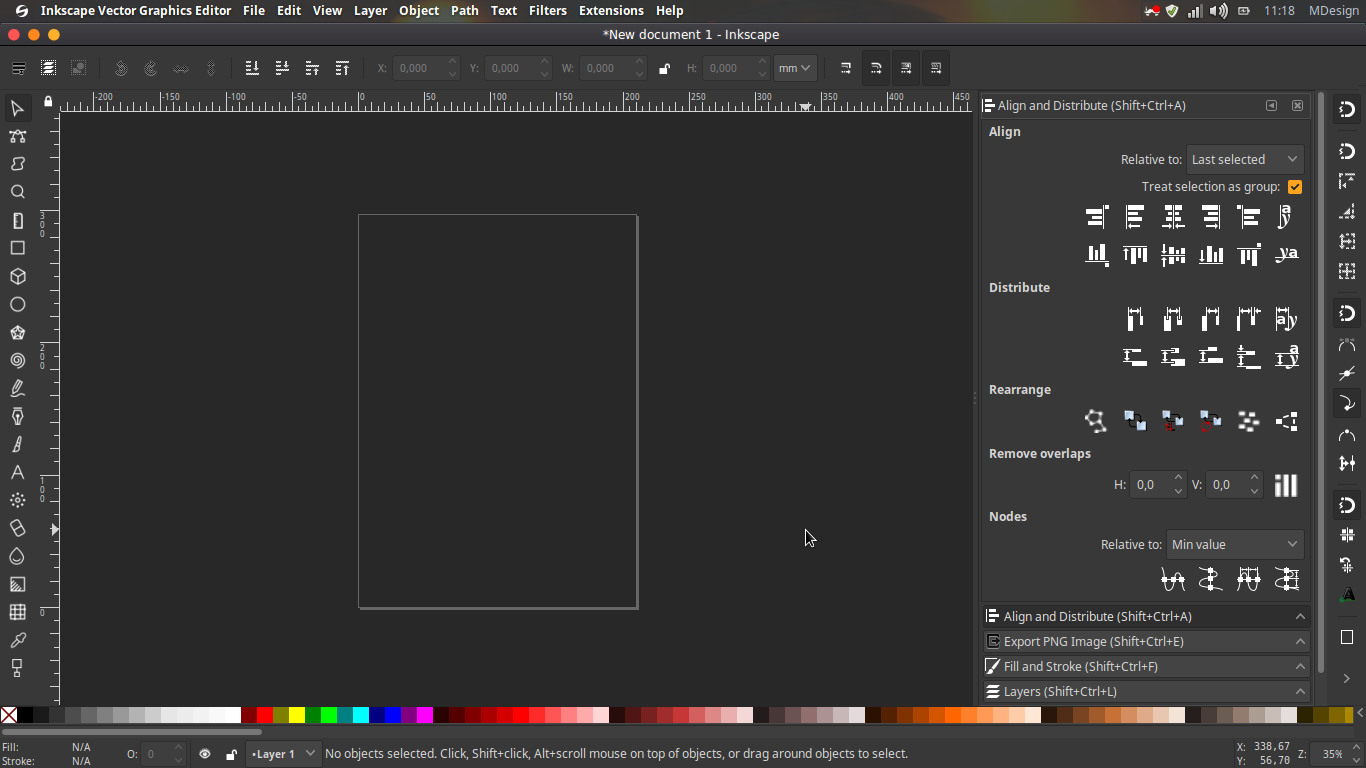Select the Node editing tool
The height and width of the screenshot is (768, 1366).
click(17, 136)
